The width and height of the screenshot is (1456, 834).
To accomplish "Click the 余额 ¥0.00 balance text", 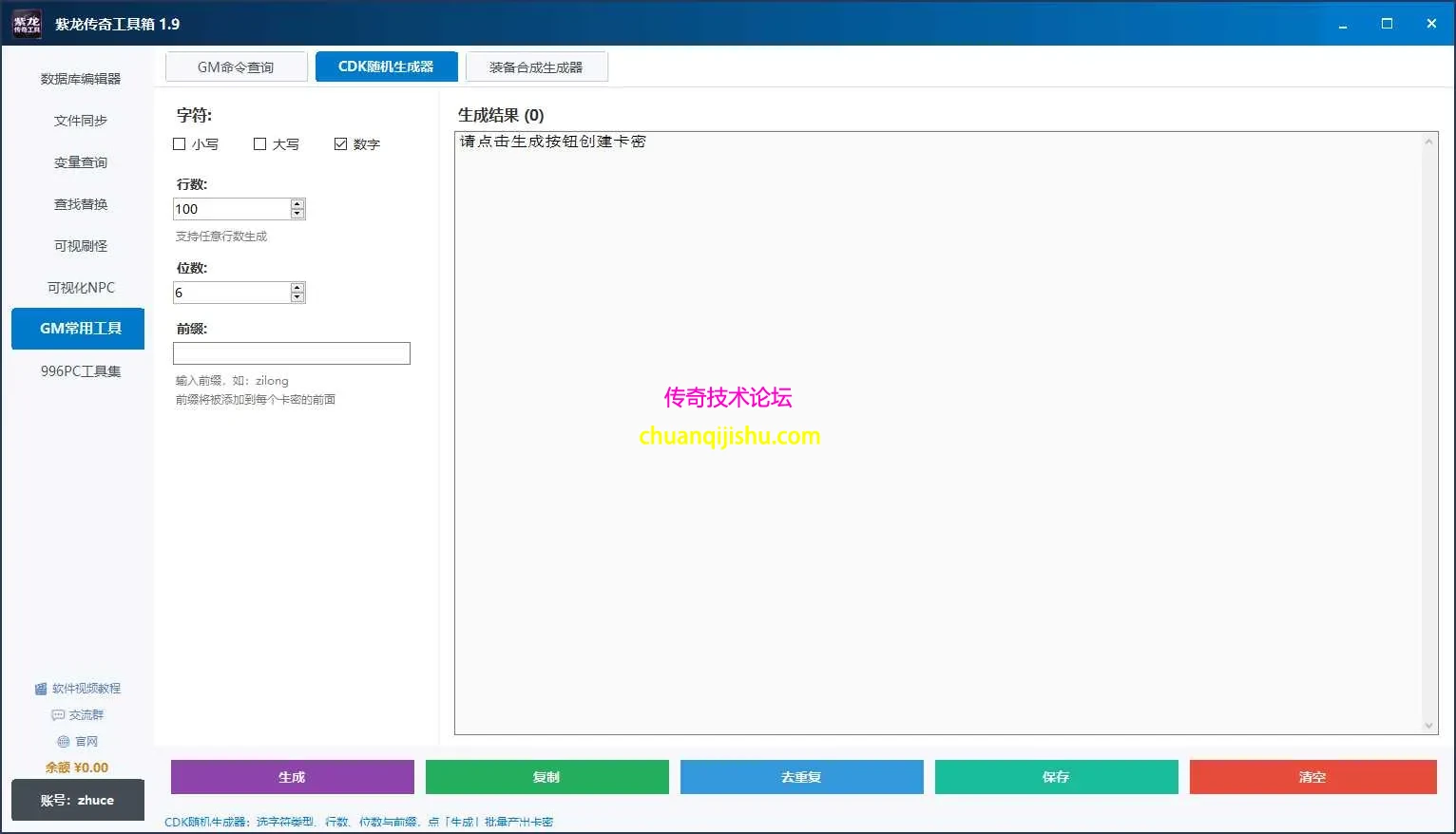I will coord(77,768).
